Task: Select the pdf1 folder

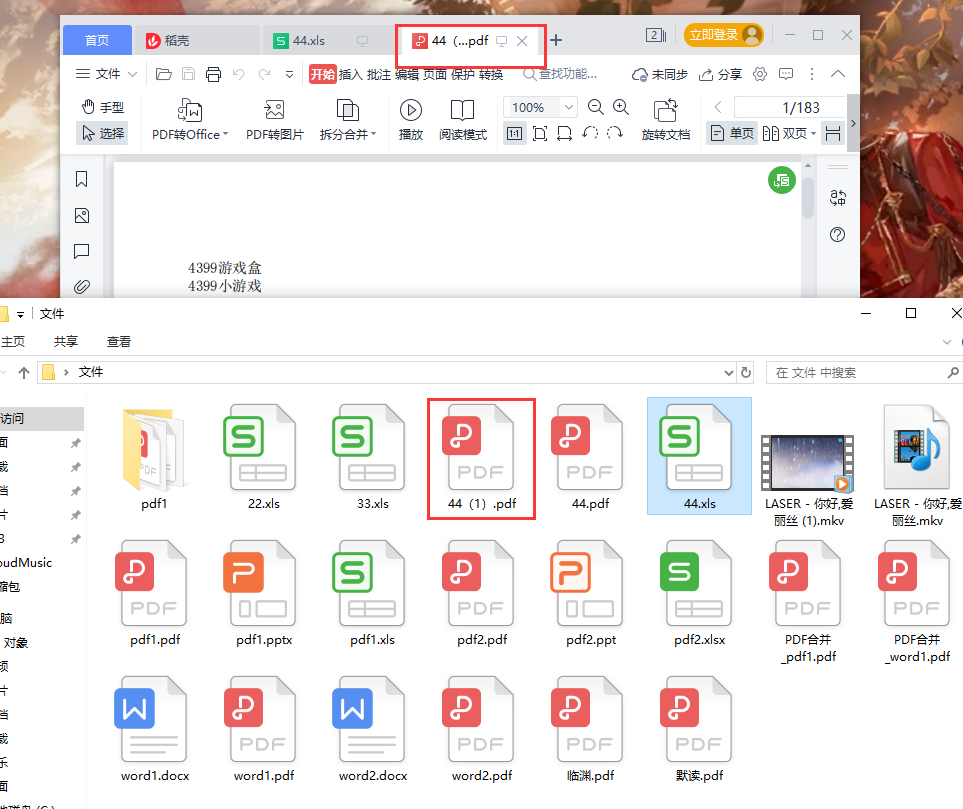Action: 154,458
